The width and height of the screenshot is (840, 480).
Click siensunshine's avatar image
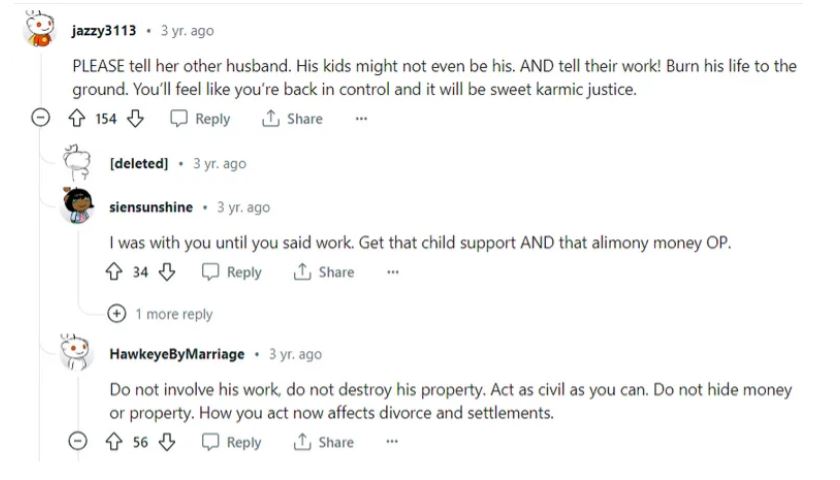[x=78, y=206]
